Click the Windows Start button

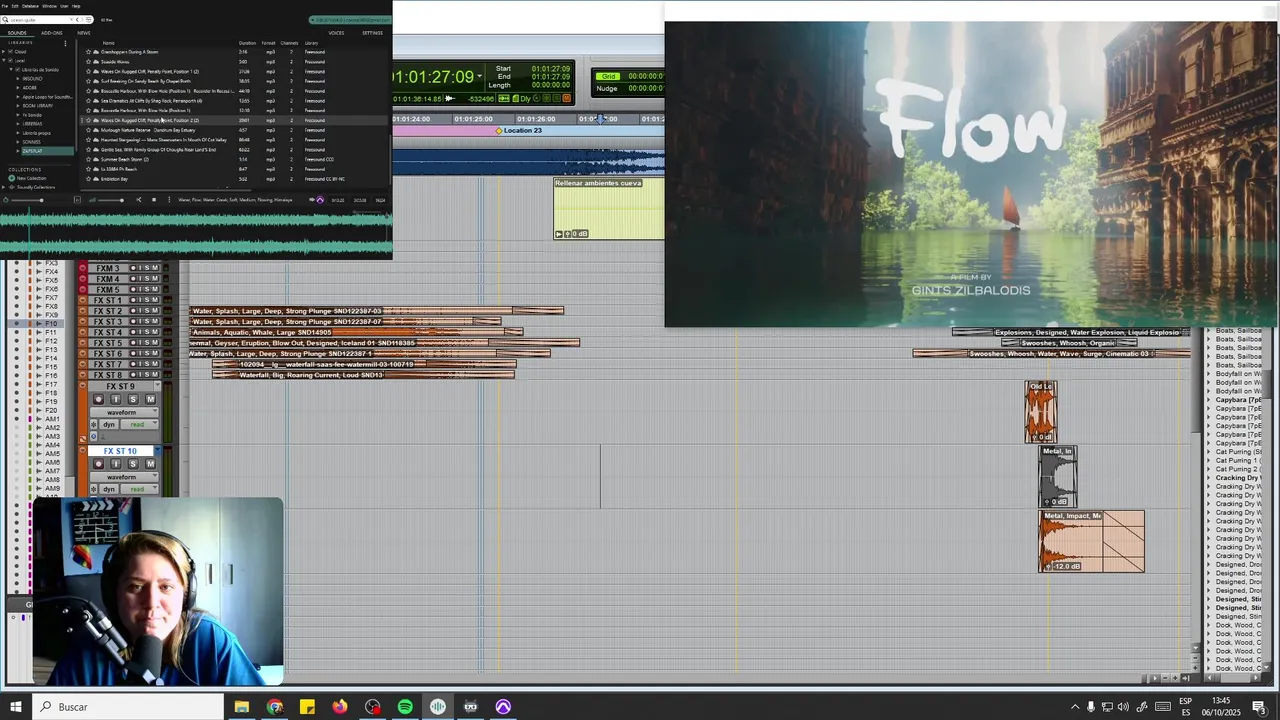pyautogui.click(x=16, y=707)
